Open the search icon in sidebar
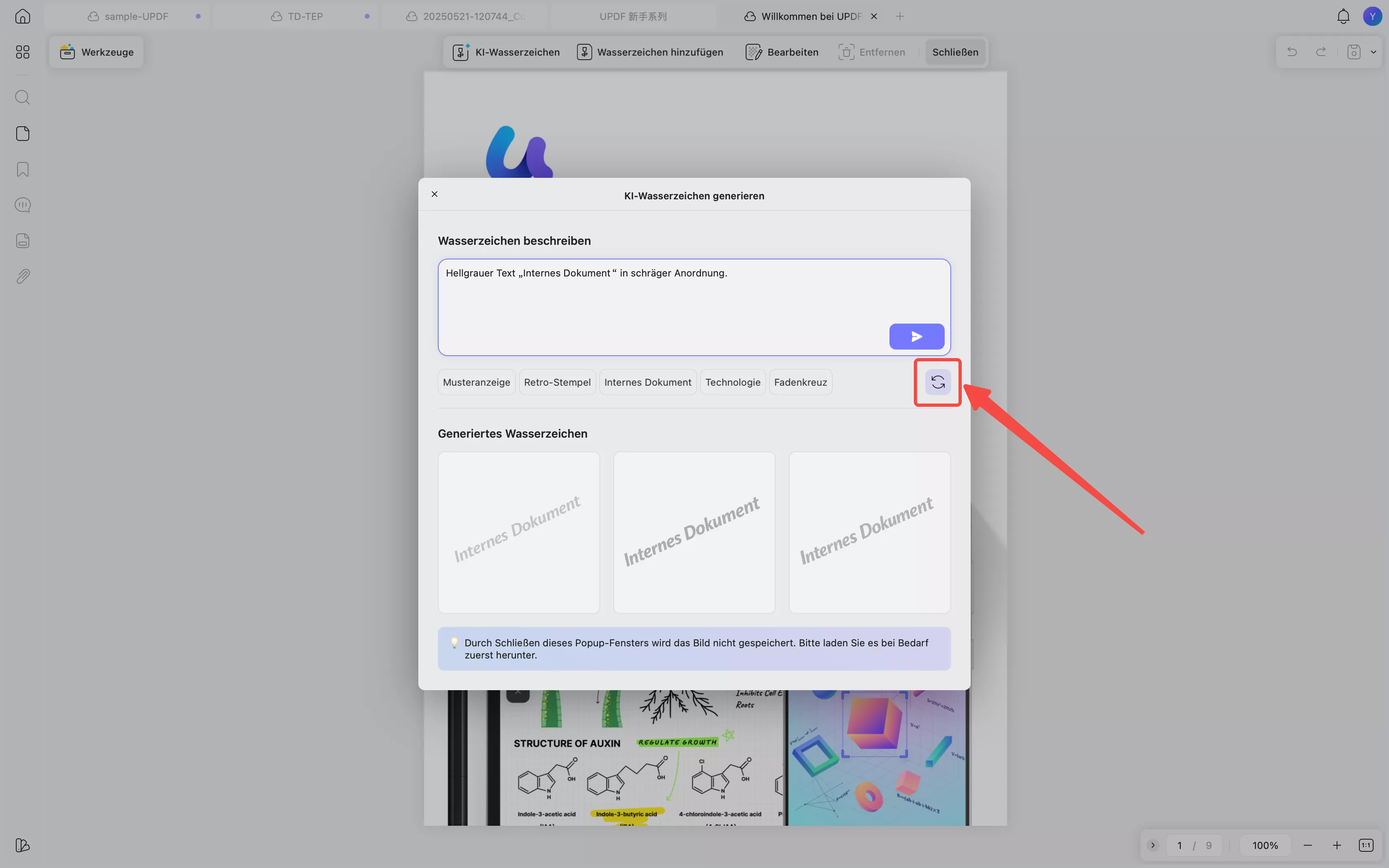This screenshot has width=1389, height=868. [22, 97]
